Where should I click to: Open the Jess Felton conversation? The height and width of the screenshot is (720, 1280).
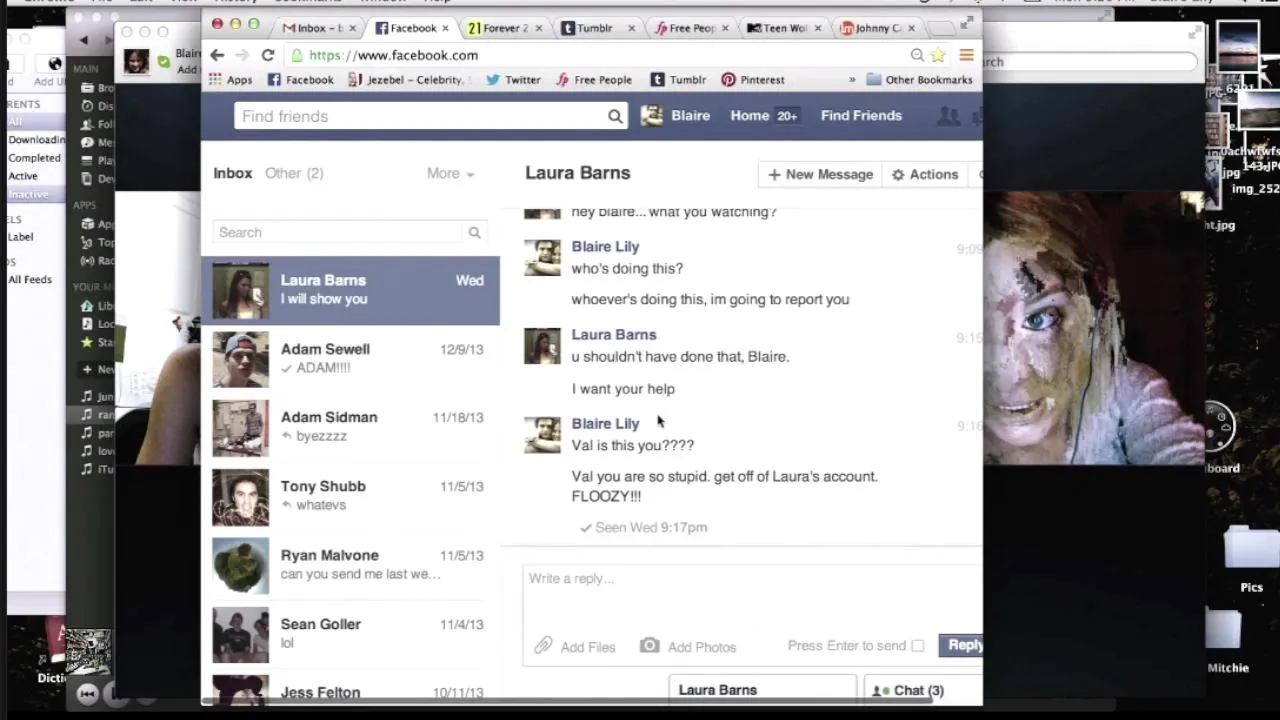click(350, 689)
